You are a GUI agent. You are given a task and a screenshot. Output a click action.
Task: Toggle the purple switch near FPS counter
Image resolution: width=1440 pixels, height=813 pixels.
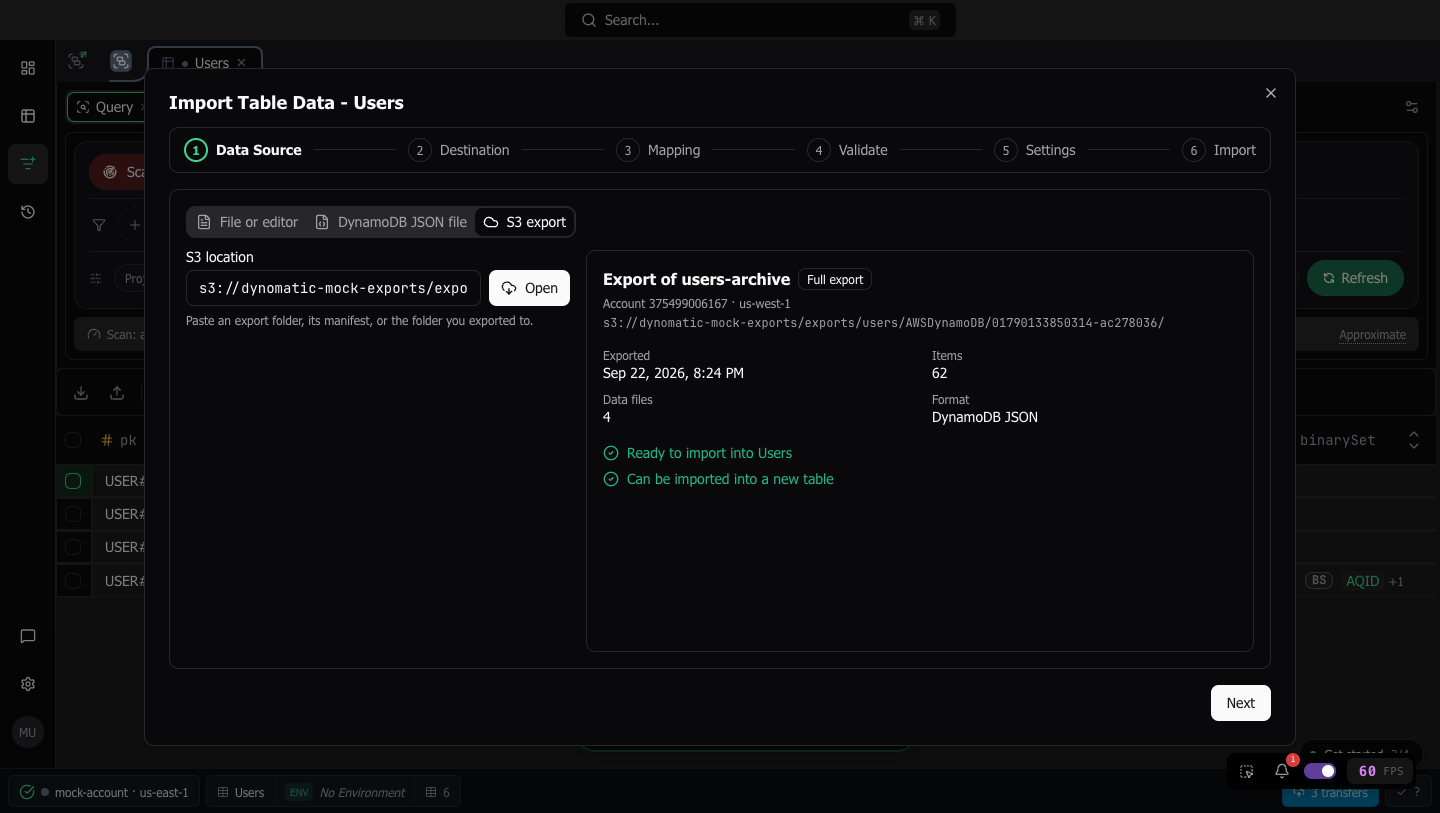[1320, 771]
